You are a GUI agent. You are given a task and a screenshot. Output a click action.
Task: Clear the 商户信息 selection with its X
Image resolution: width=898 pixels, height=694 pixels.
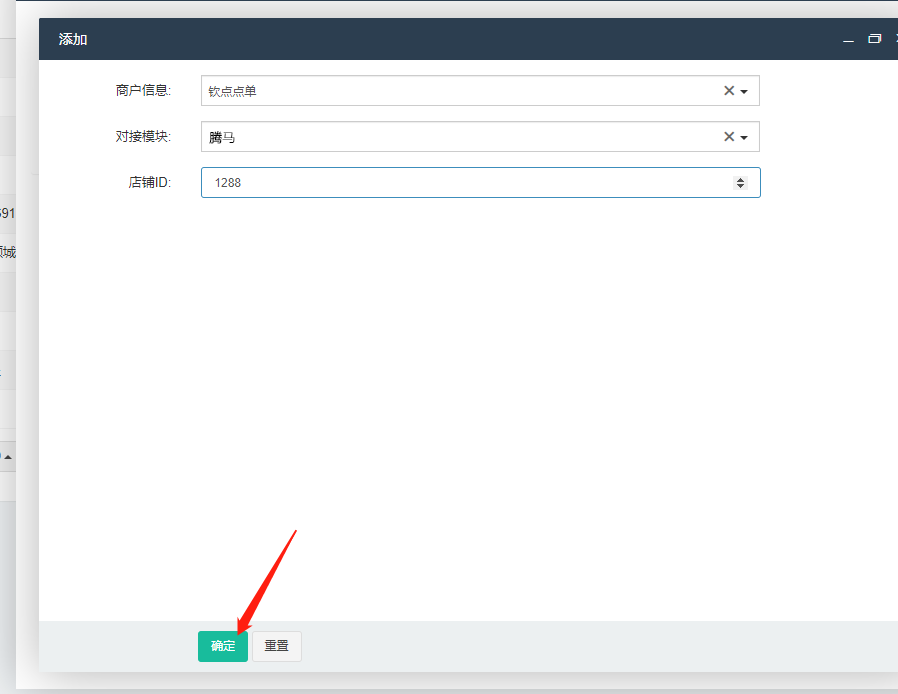pyautogui.click(x=728, y=90)
